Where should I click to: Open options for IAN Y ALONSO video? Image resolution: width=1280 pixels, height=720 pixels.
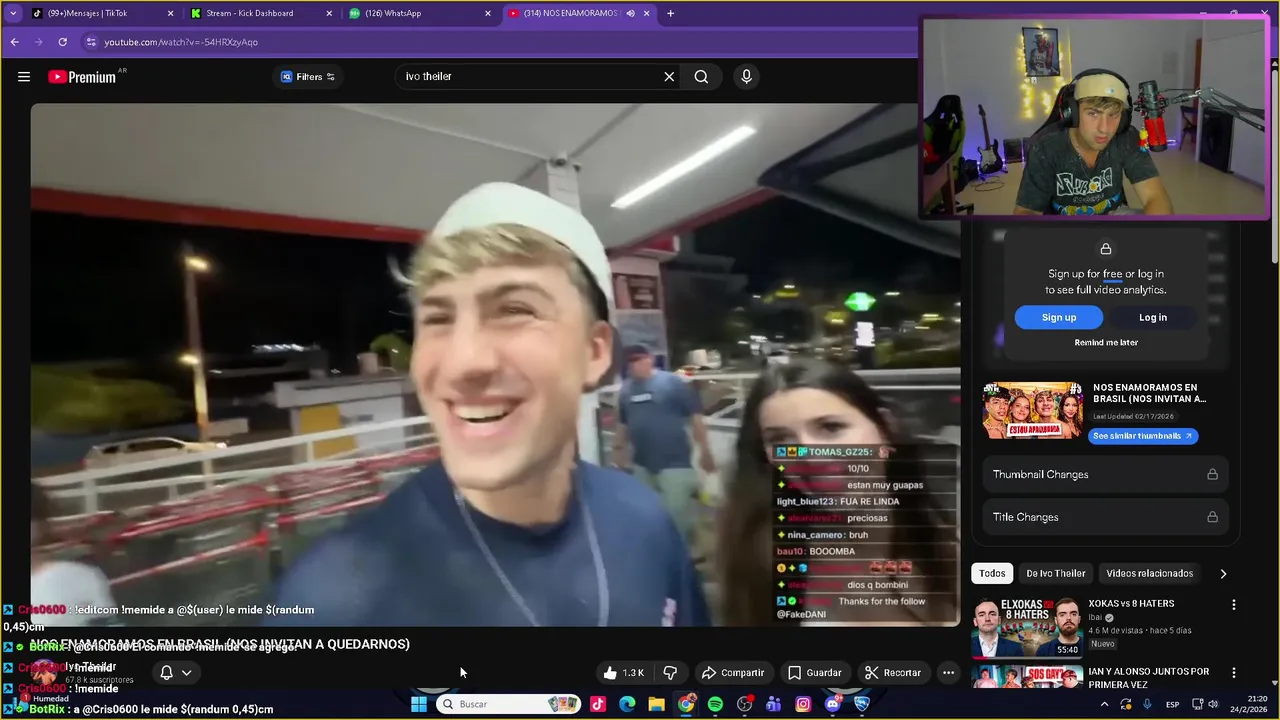tap(1233, 673)
